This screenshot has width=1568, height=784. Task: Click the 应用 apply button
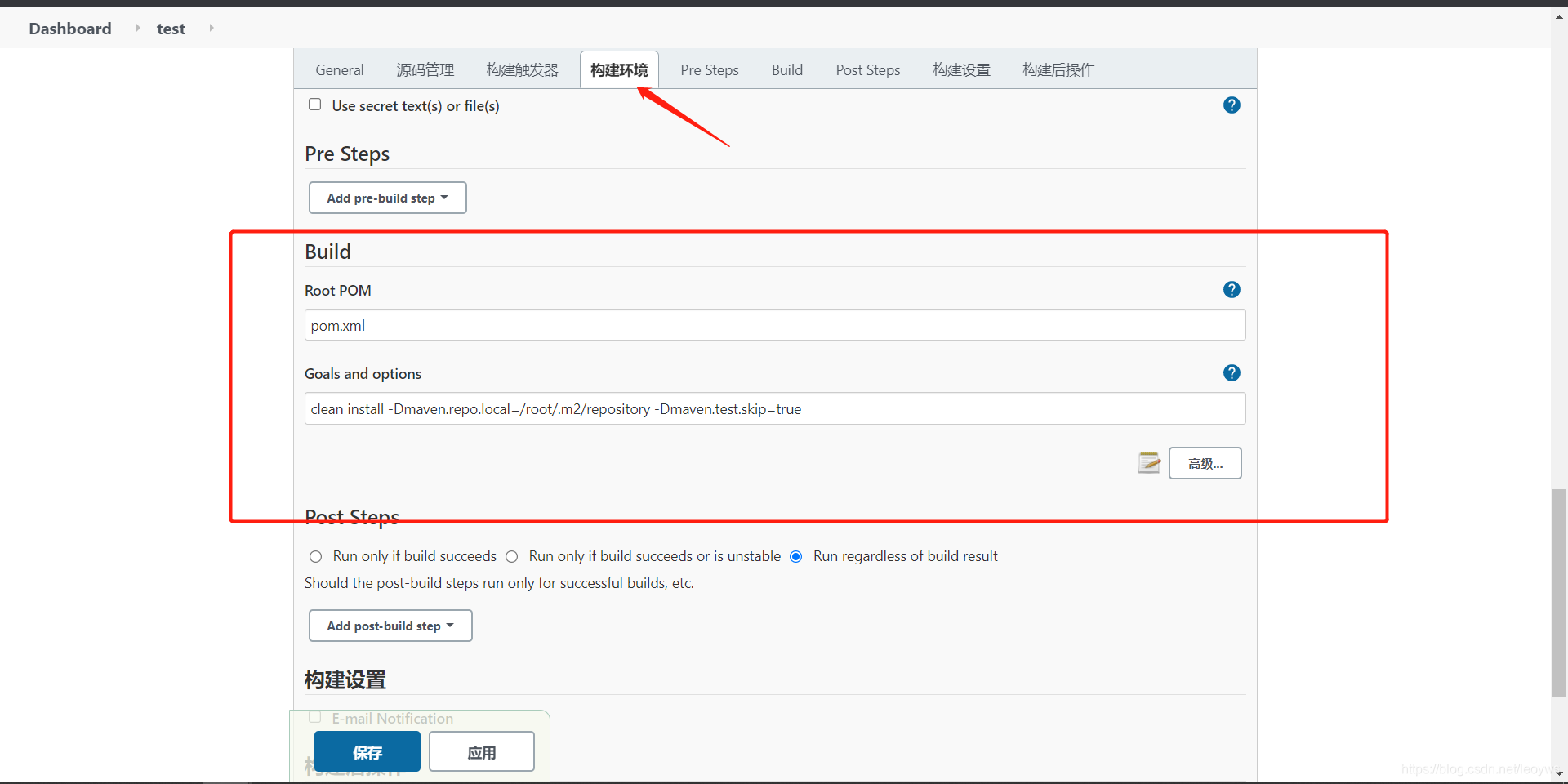click(x=482, y=751)
